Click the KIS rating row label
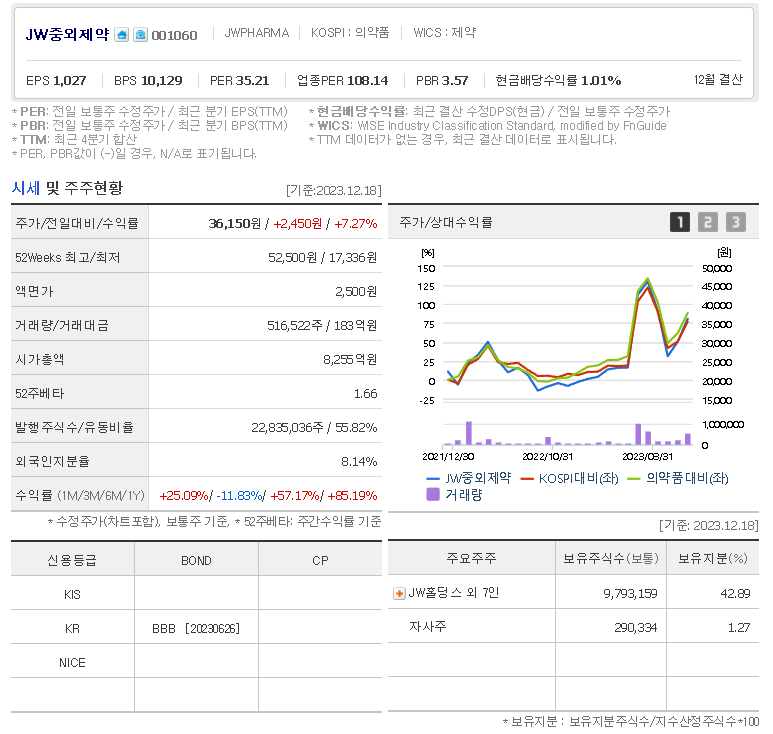Viewport: 773px width, 734px height. [x=72, y=595]
